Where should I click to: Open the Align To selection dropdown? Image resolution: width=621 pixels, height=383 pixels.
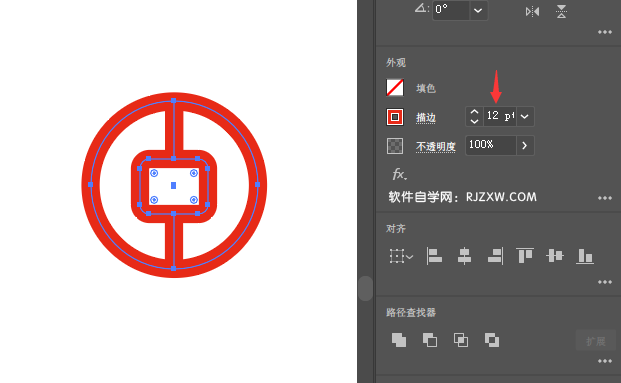coord(401,256)
